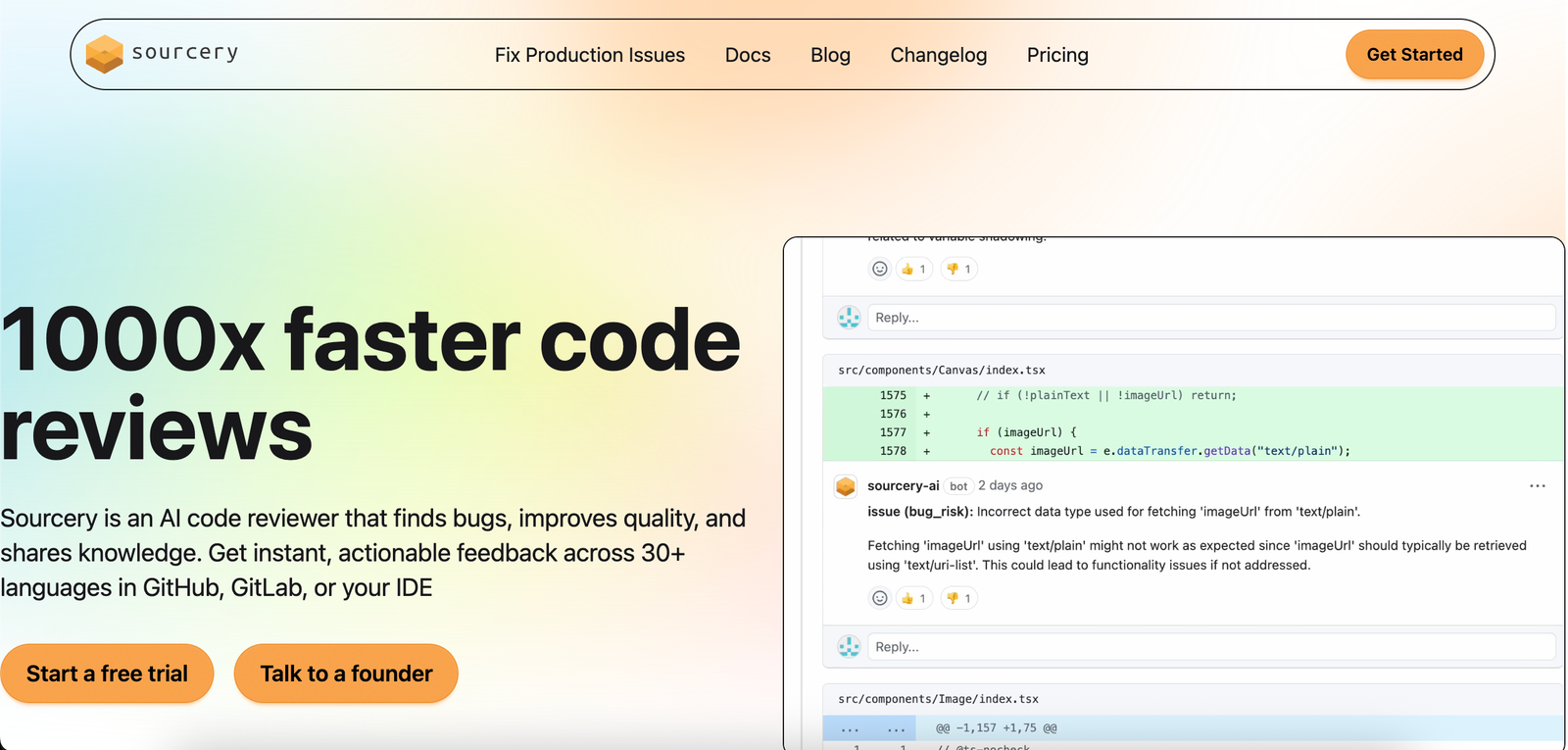This screenshot has height=750, width=1568.
Task: Open the comment three-dot options menu
Action: point(1538,485)
